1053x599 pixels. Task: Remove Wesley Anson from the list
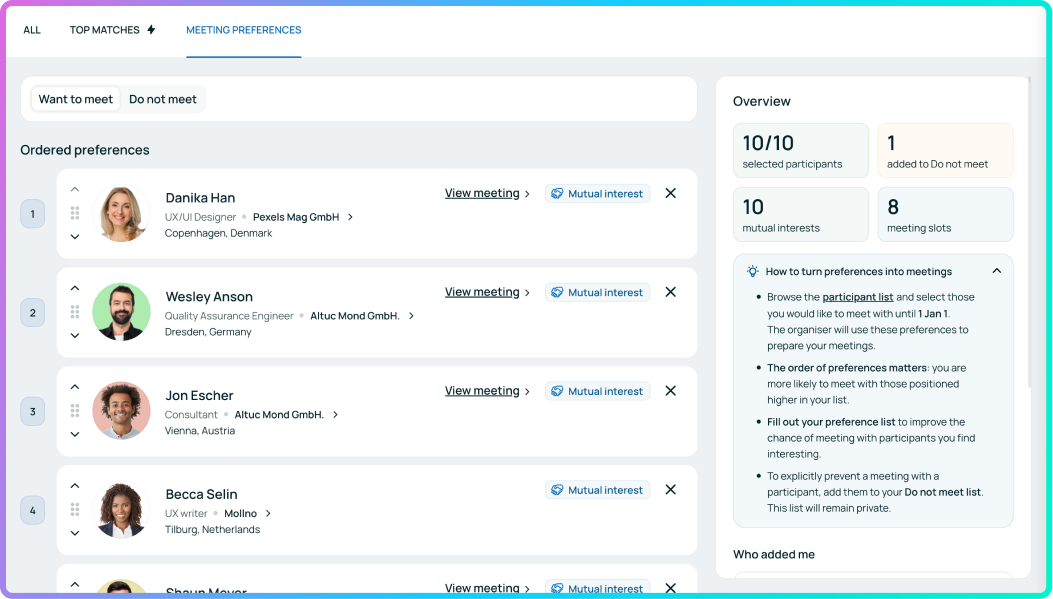[670, 292]
